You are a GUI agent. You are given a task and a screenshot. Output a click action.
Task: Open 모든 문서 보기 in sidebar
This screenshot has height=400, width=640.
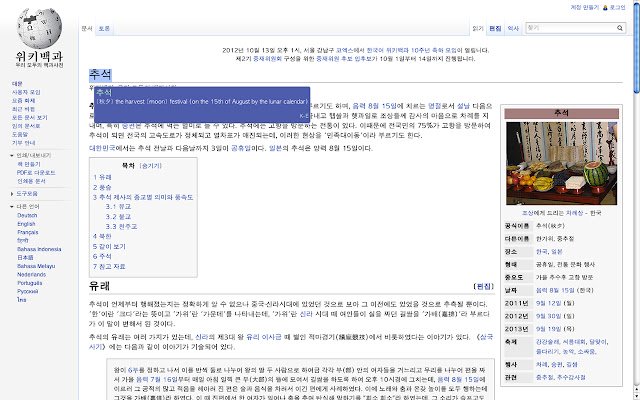click(x=29, y=118)
